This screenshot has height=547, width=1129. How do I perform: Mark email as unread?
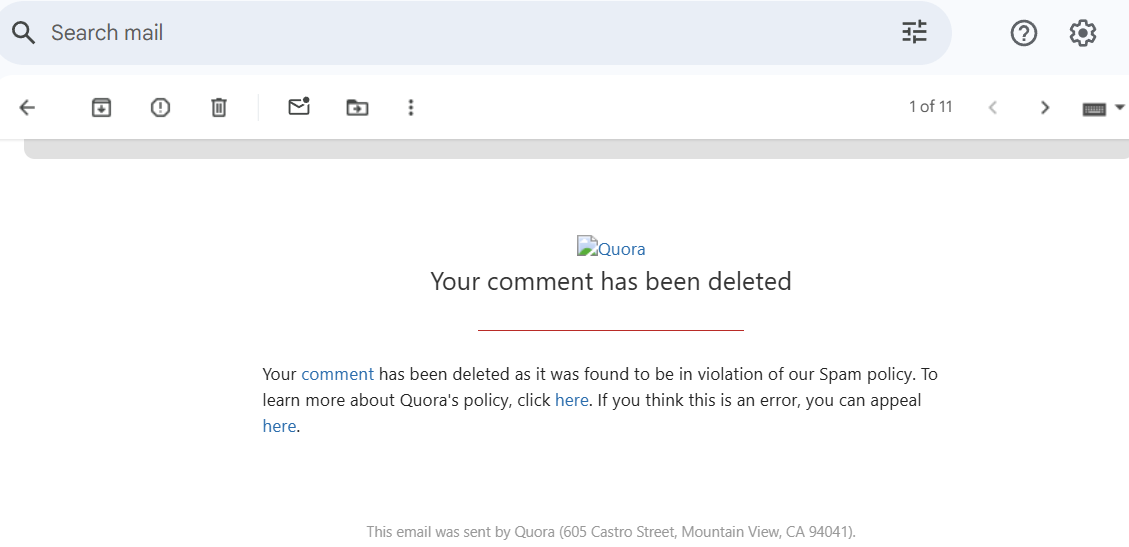coord(298,107)
